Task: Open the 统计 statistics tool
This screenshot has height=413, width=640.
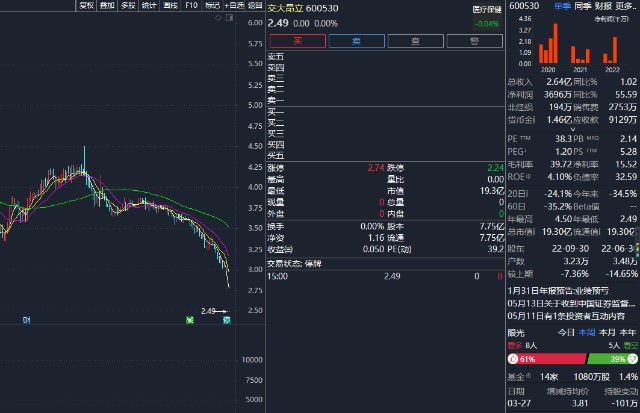Action: [x=149, y=5]
